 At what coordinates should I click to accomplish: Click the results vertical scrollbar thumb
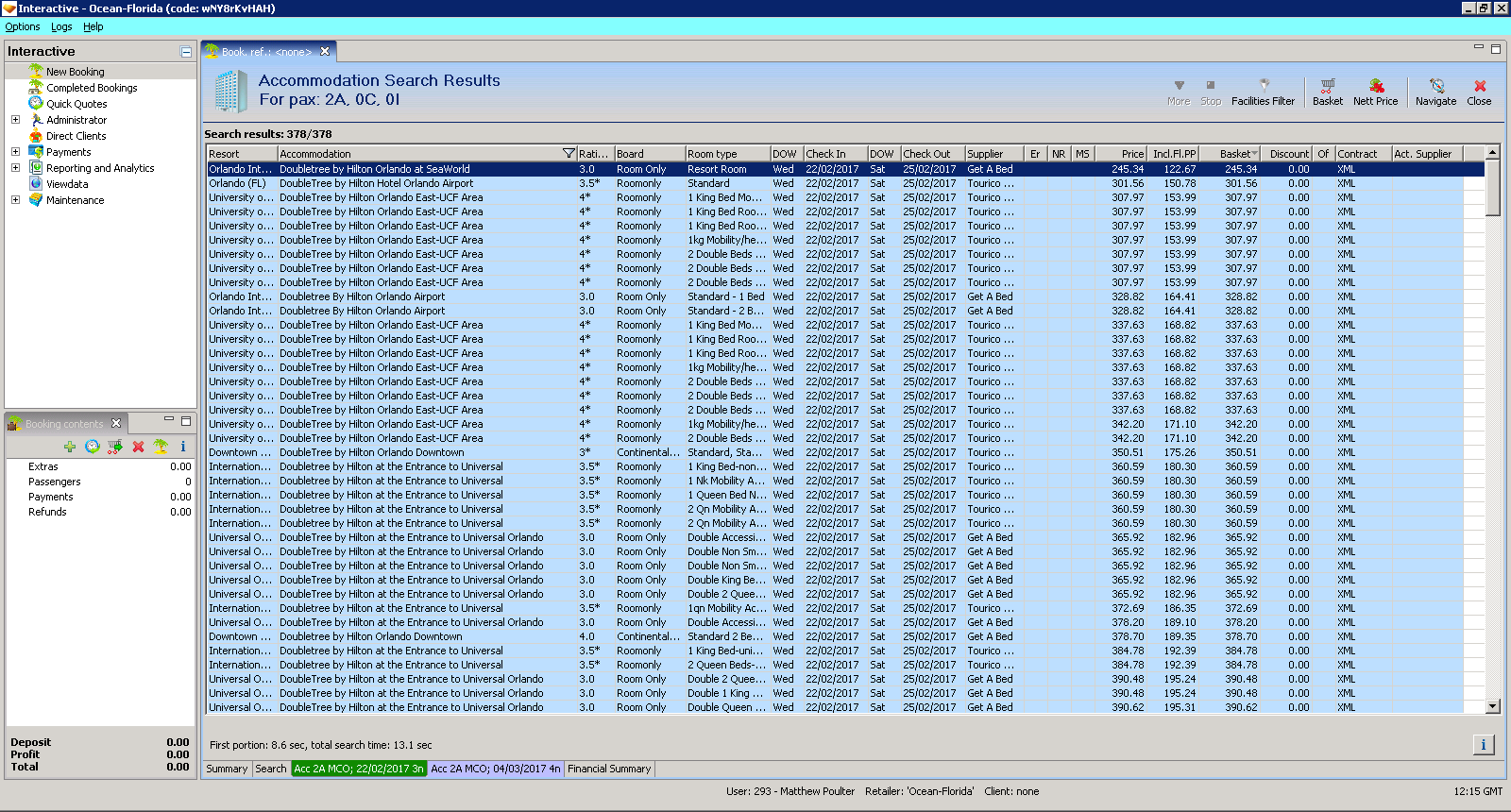(1493, 187)
